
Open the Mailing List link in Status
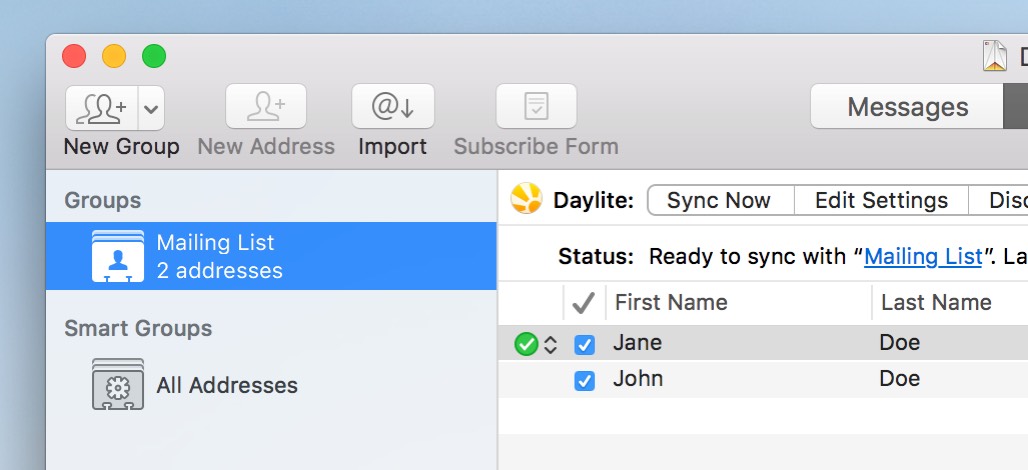point(923,256)
